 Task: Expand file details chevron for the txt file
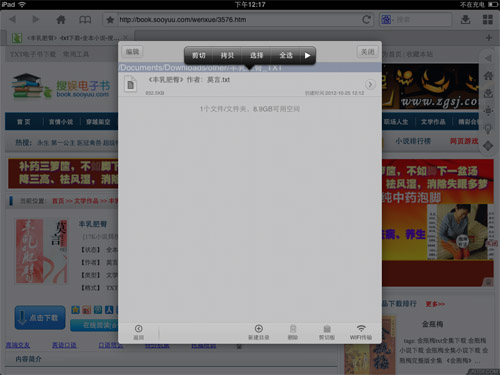point(370,84)
